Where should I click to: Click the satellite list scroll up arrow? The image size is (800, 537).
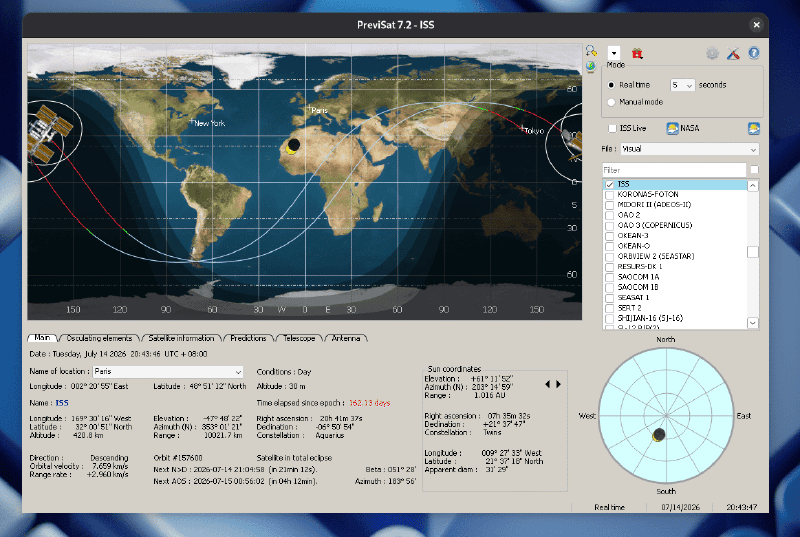[x=753, y=186]
